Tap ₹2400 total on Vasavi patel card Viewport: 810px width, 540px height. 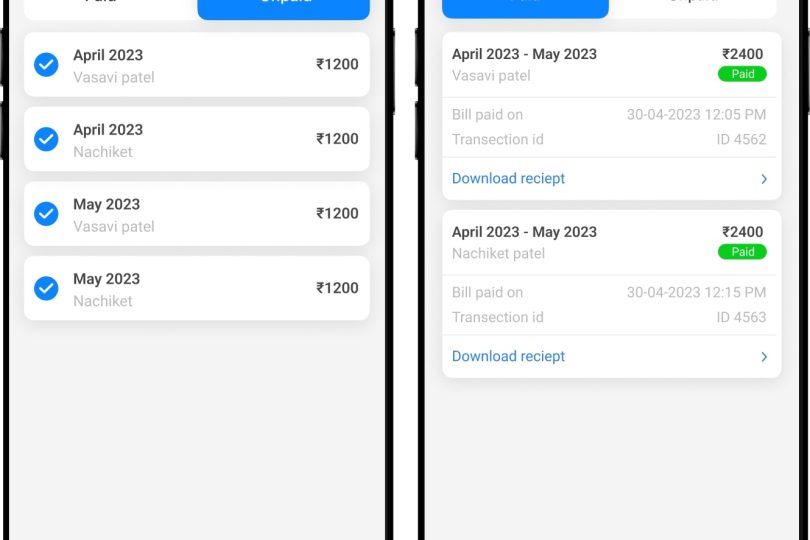742,55
